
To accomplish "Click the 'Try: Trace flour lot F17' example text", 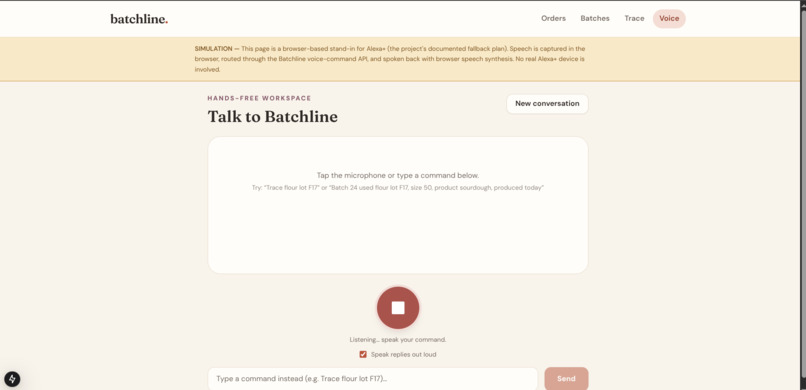I will pyautogui.click(x=398, y=188).
